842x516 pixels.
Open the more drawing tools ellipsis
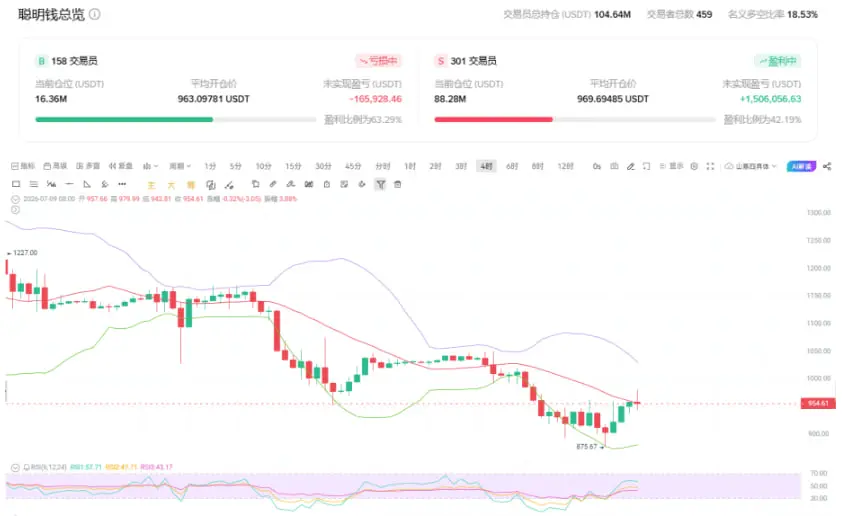pyautogui.click(x=122, y=184)
